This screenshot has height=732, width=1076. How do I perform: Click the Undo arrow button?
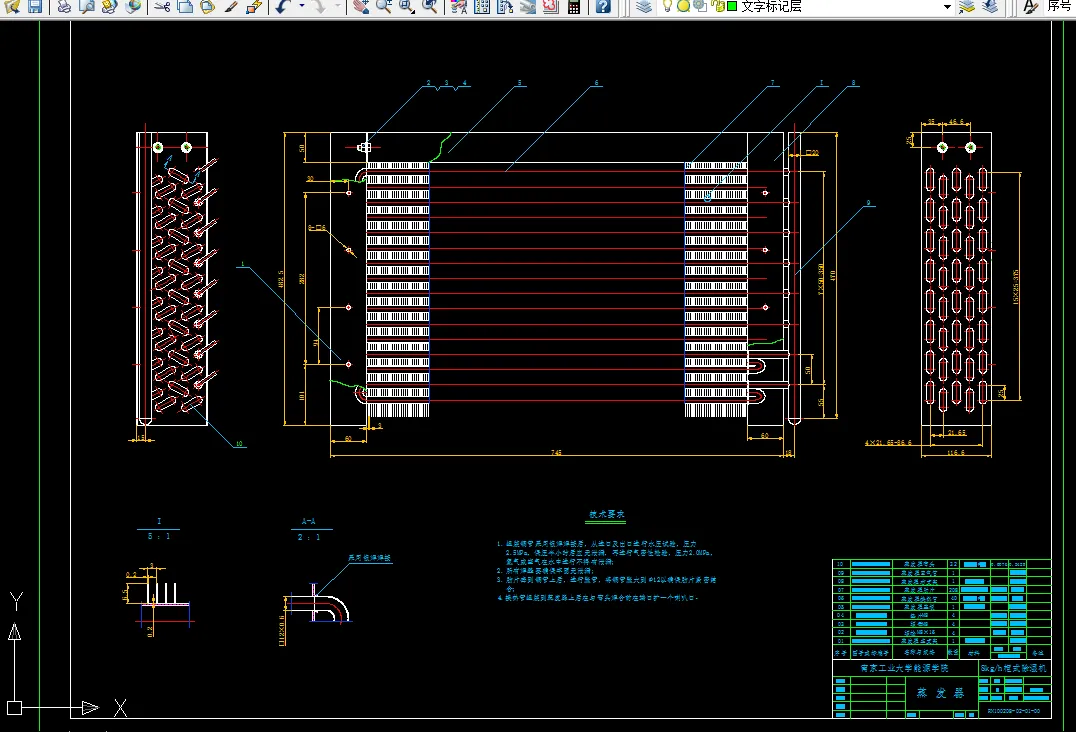coord(283,6)
